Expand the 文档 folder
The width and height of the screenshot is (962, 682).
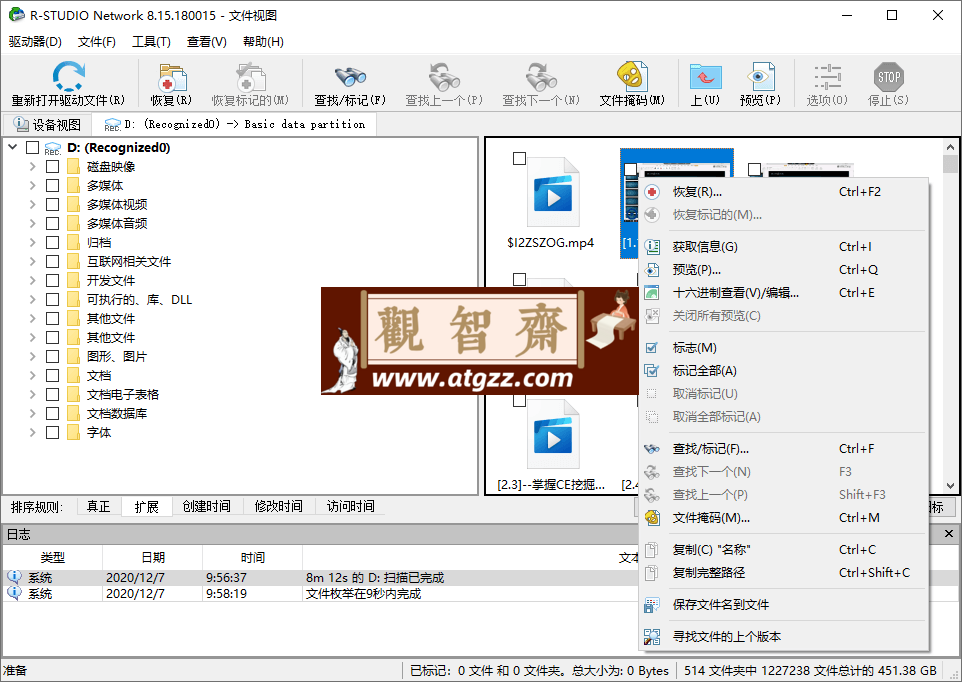tap(33, 375)
